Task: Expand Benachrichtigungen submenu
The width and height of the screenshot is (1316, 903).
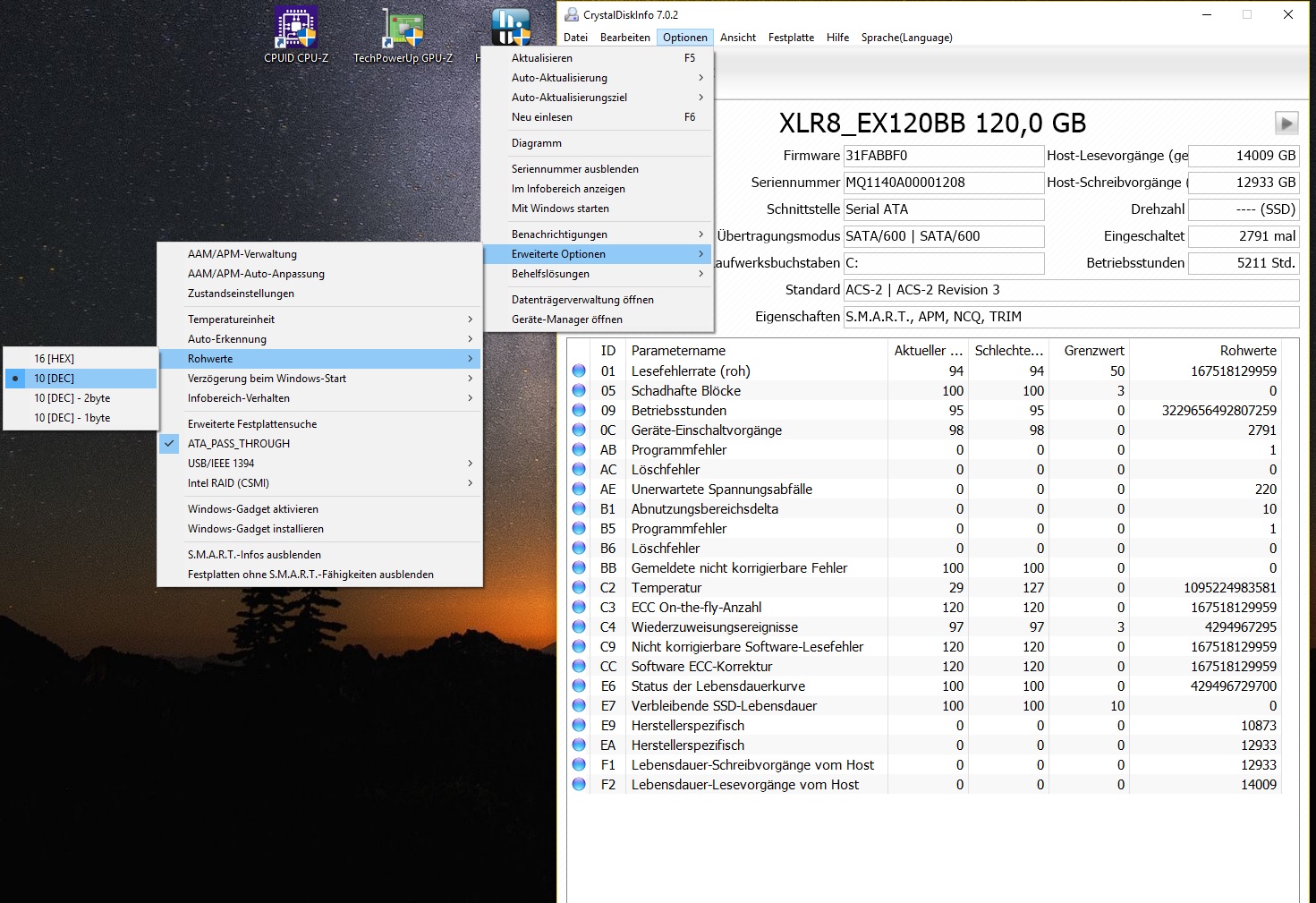Action: (x=598, y=234)
